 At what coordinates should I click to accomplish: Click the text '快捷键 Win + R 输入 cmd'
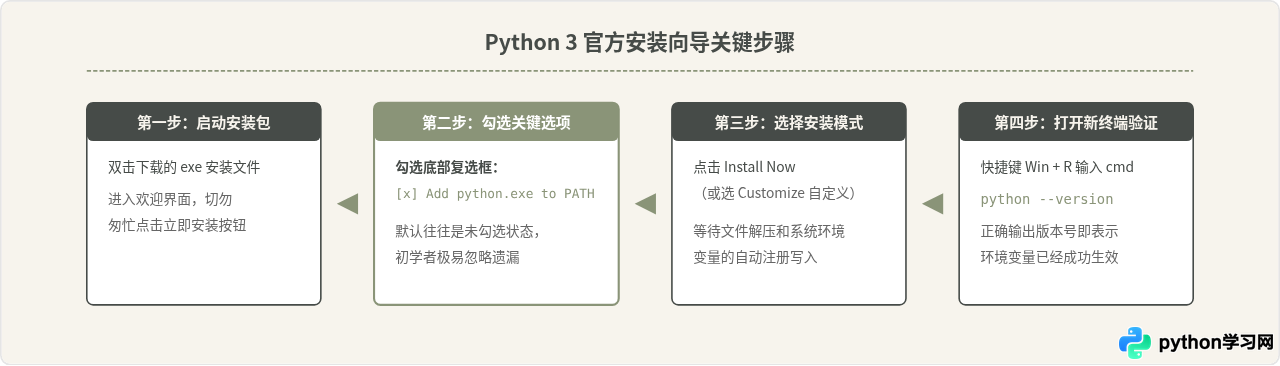1057,167
